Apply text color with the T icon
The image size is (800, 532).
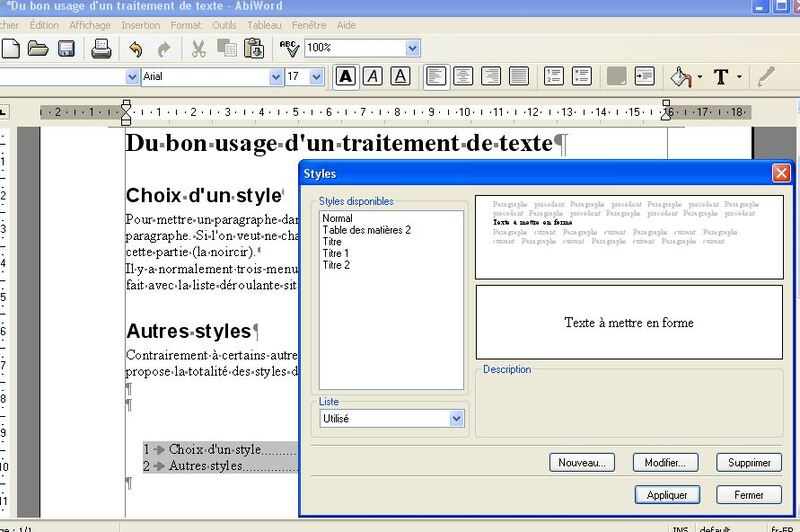coord(721,77)
